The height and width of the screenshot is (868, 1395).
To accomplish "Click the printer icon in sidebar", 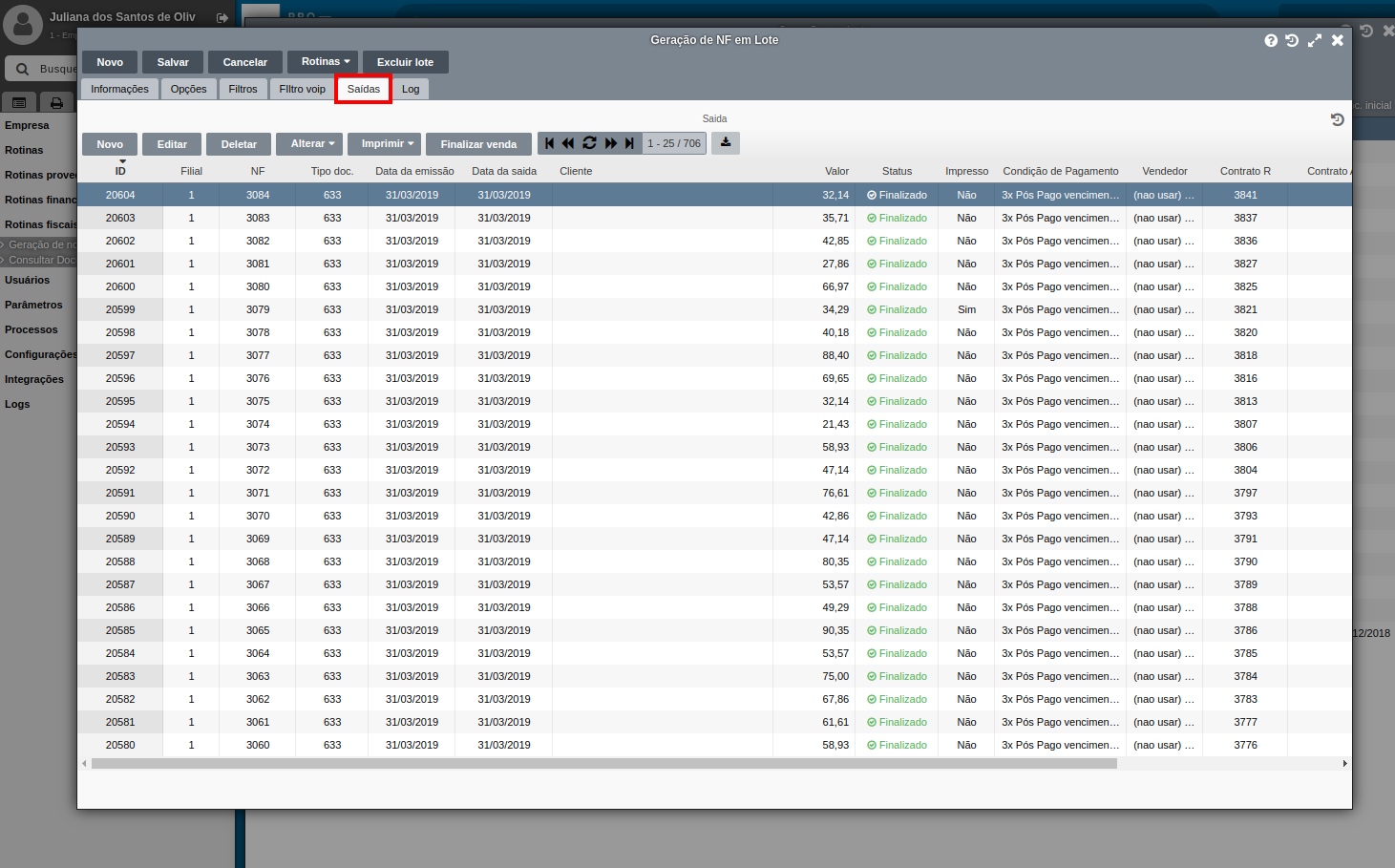I will (x=56, y=102).
